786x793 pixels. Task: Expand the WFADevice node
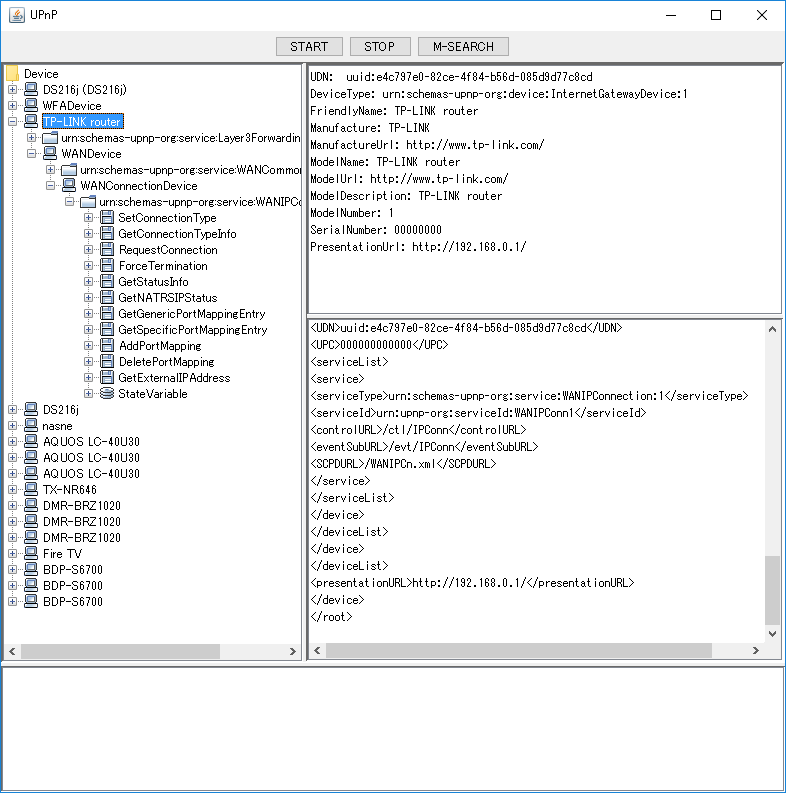coord(13,105)
